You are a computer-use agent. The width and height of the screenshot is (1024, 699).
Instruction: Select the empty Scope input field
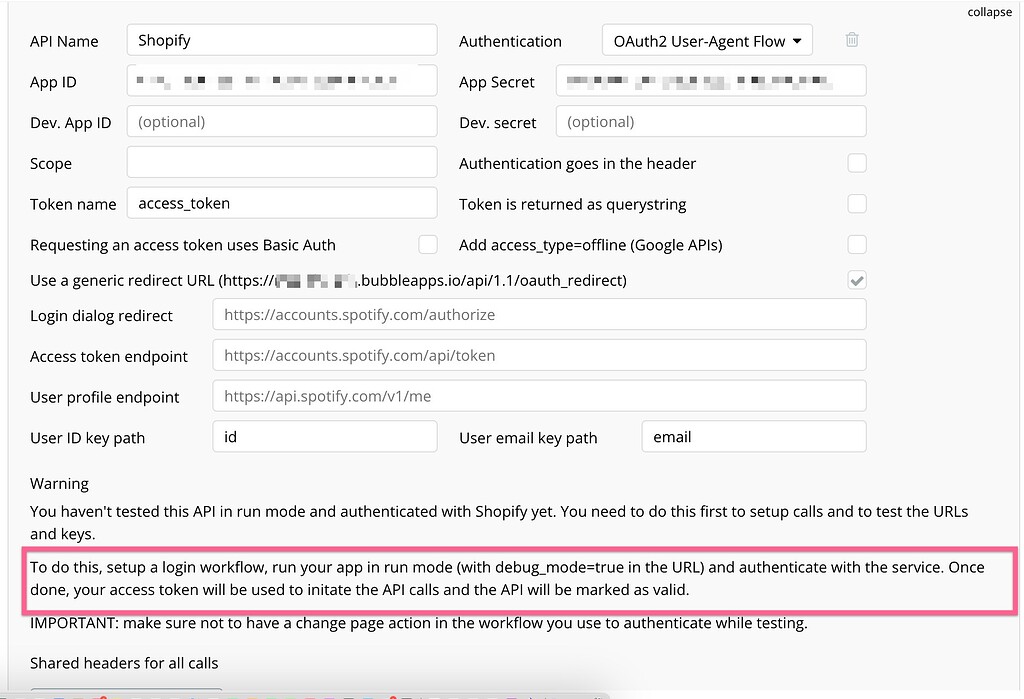click(x=281, y=162)
